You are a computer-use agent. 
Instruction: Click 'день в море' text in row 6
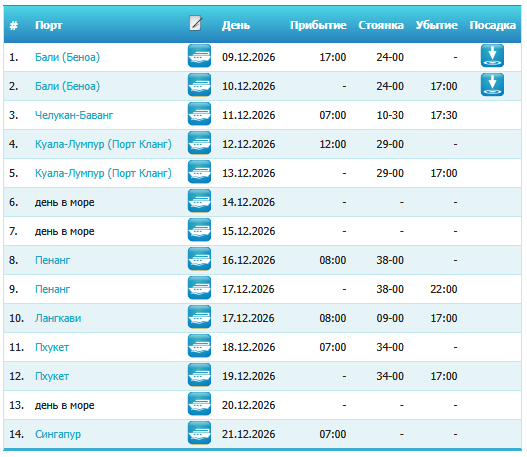point(65,202)
